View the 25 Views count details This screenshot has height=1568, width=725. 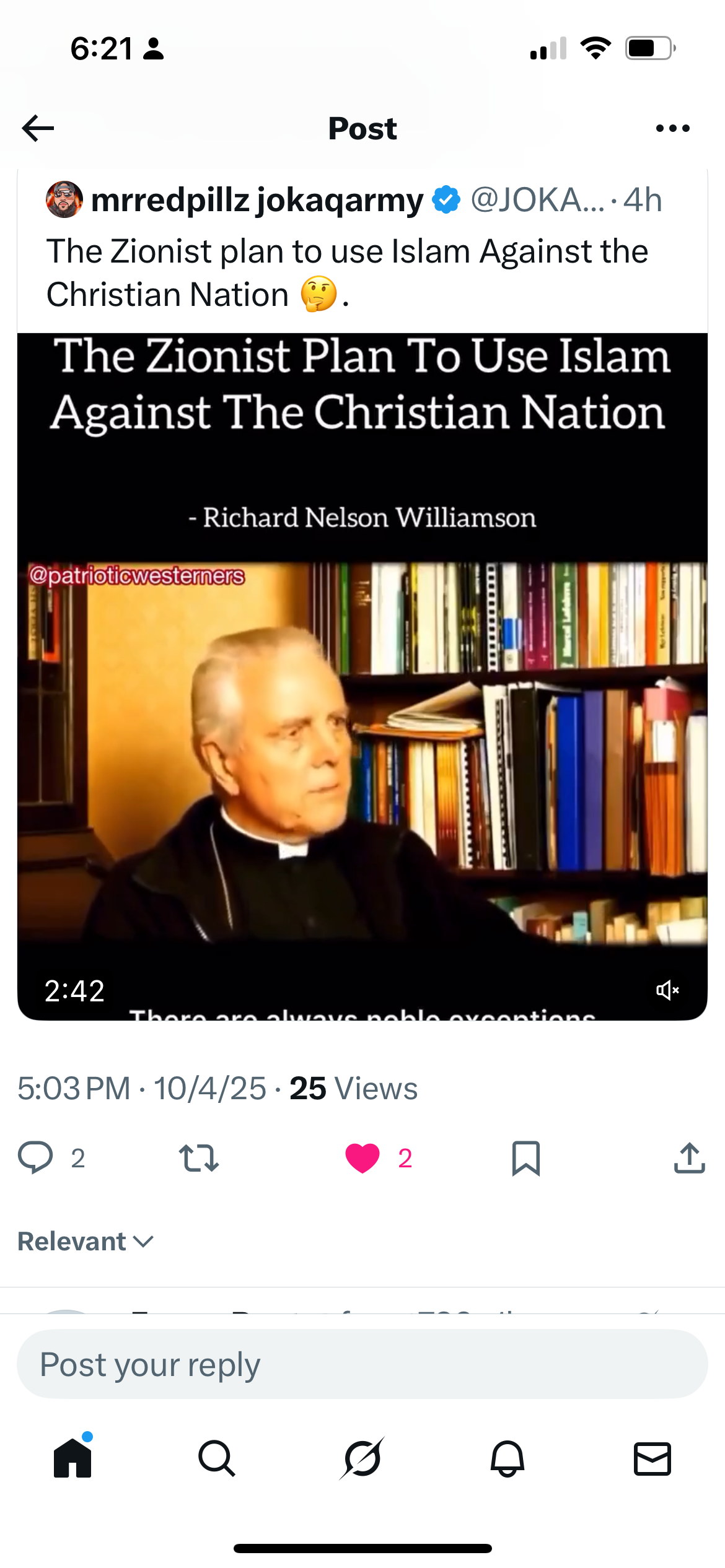click(x=354, y=1088)
